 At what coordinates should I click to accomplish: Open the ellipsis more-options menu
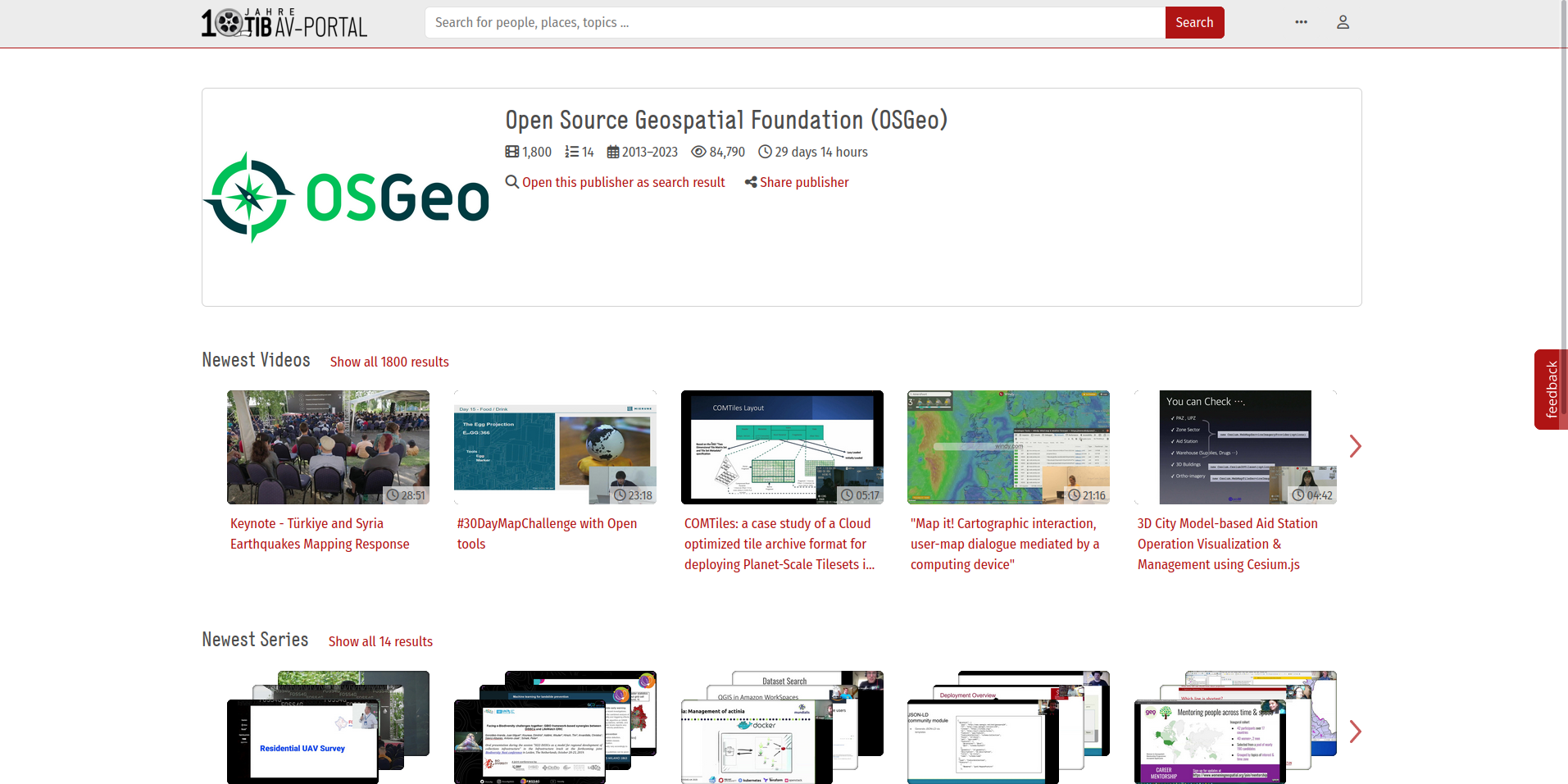pos(1300,22)
